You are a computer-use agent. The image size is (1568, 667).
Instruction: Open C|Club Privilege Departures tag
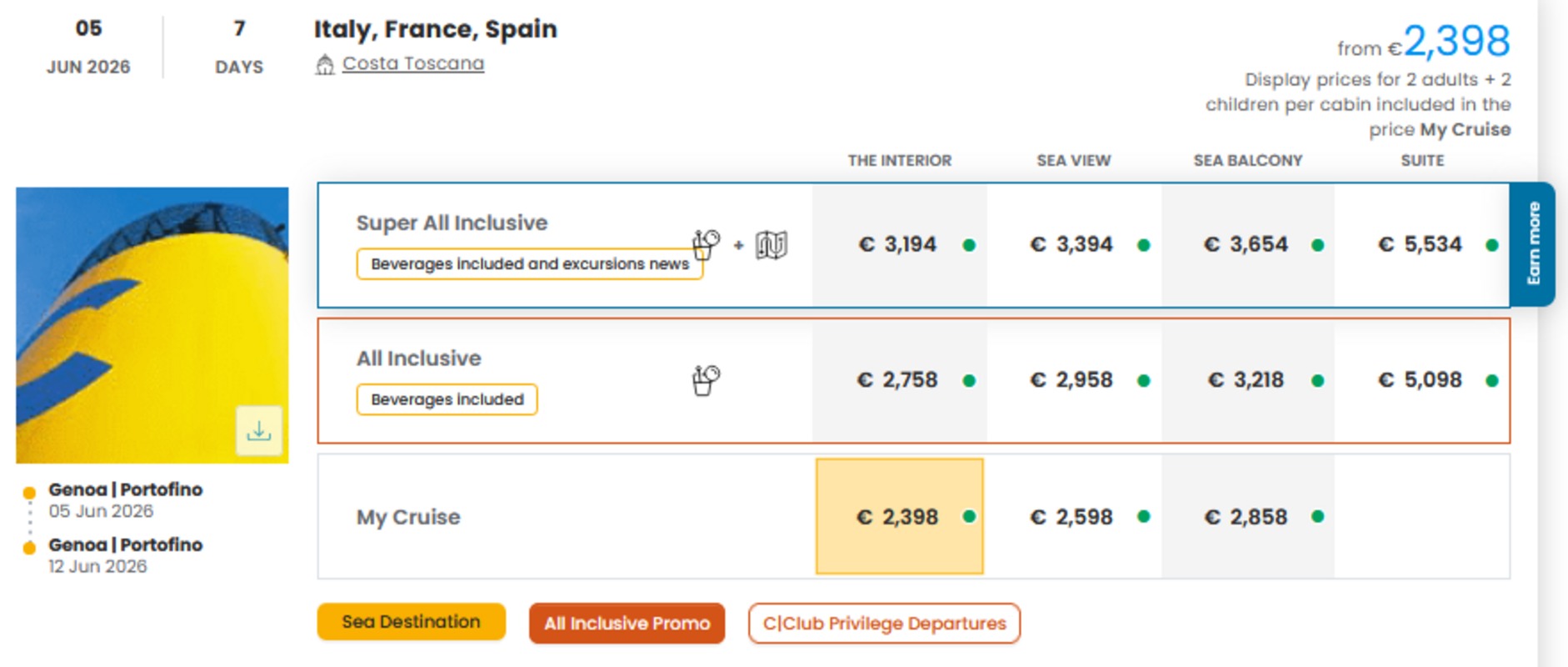click(884, 624)
